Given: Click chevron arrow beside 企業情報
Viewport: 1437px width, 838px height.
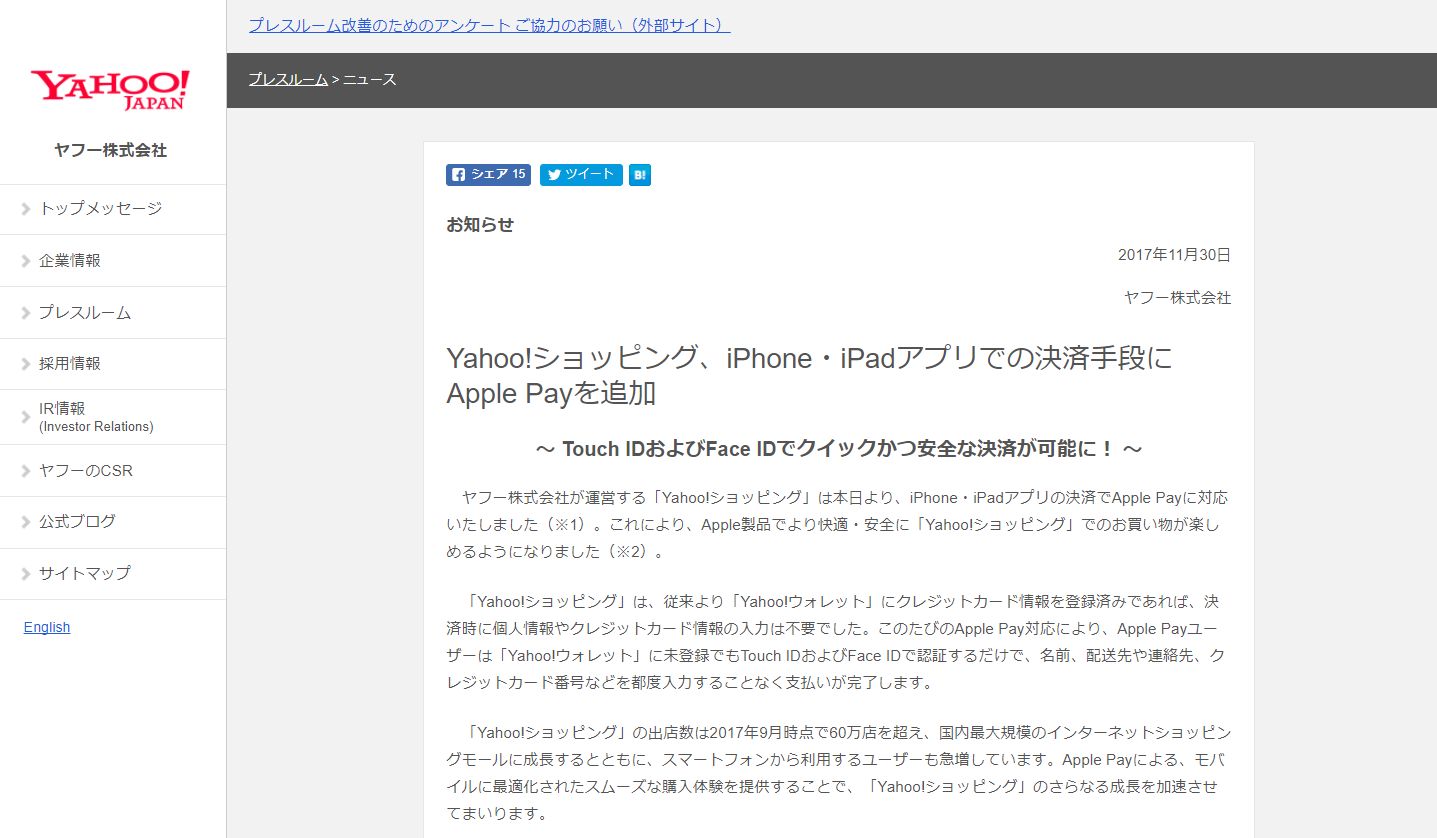Looking at the screenshot, I should click(x=26, y=261).
